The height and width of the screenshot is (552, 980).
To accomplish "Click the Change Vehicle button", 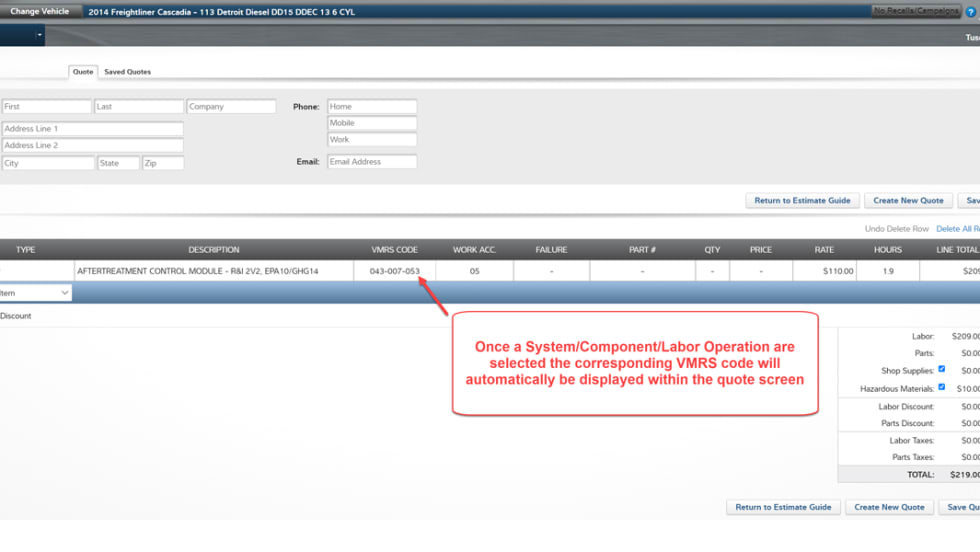I will click(40, 12).
